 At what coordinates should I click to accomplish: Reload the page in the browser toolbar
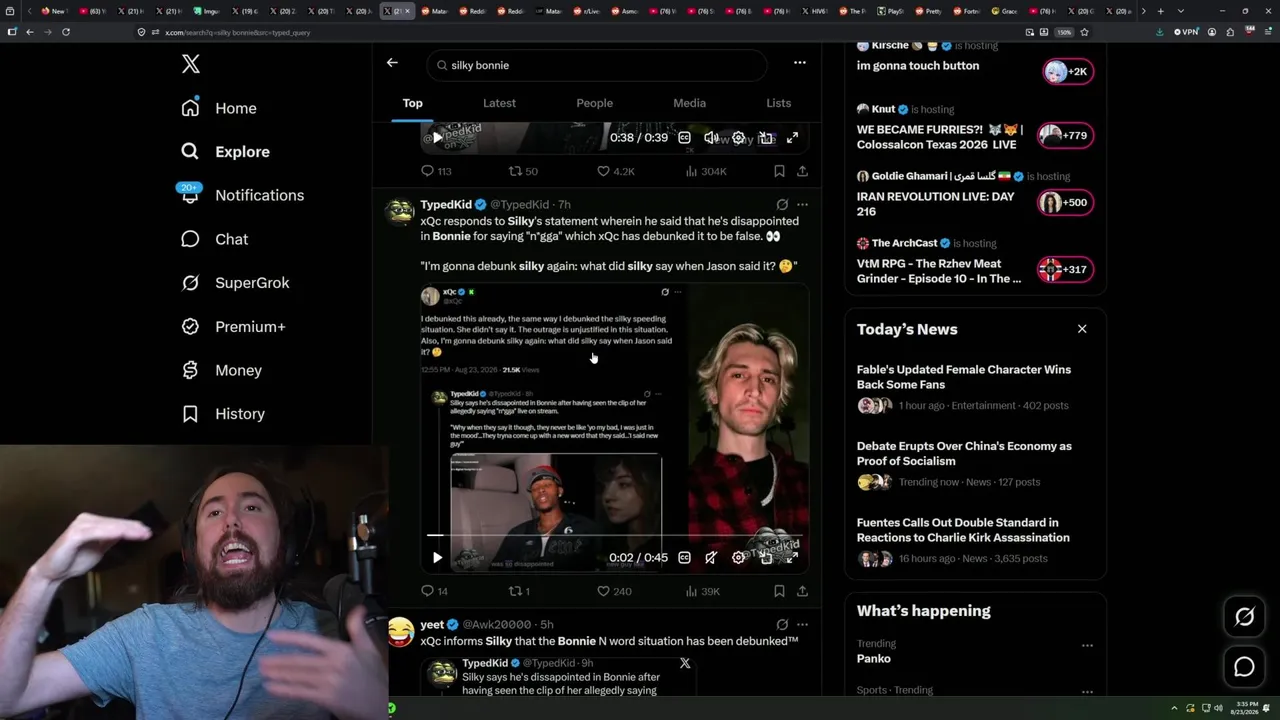point(66,32)
